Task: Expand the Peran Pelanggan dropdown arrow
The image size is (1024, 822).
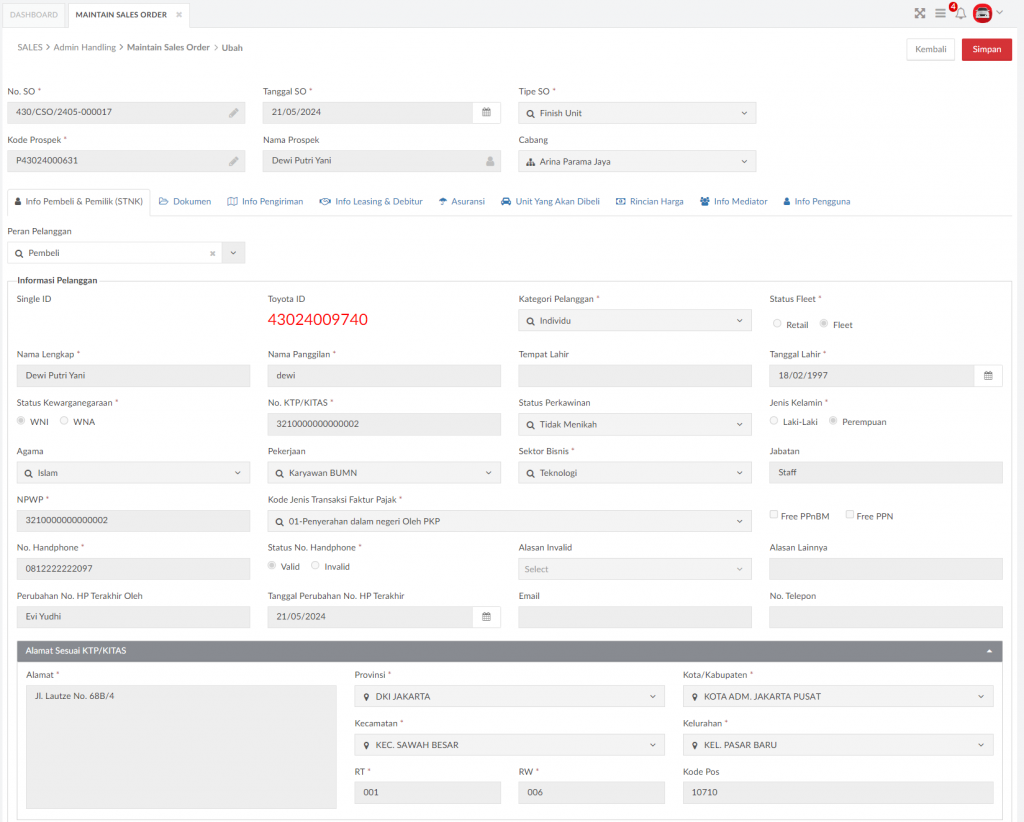Action: pyautogui.click(x=233, y=253)
